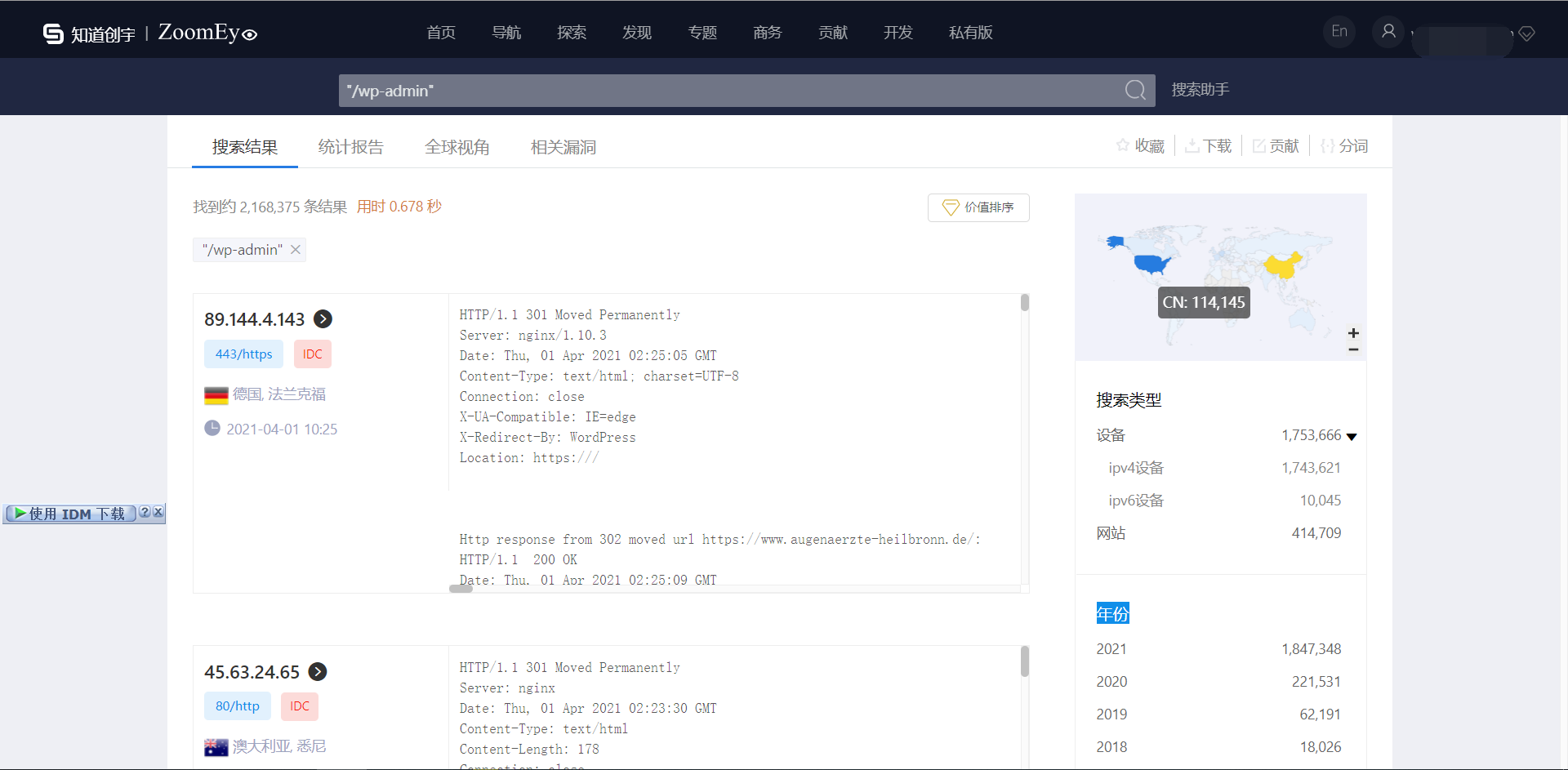Open IP address 89.144.4.143
1568x770 pixels.
tap(255, 319)
